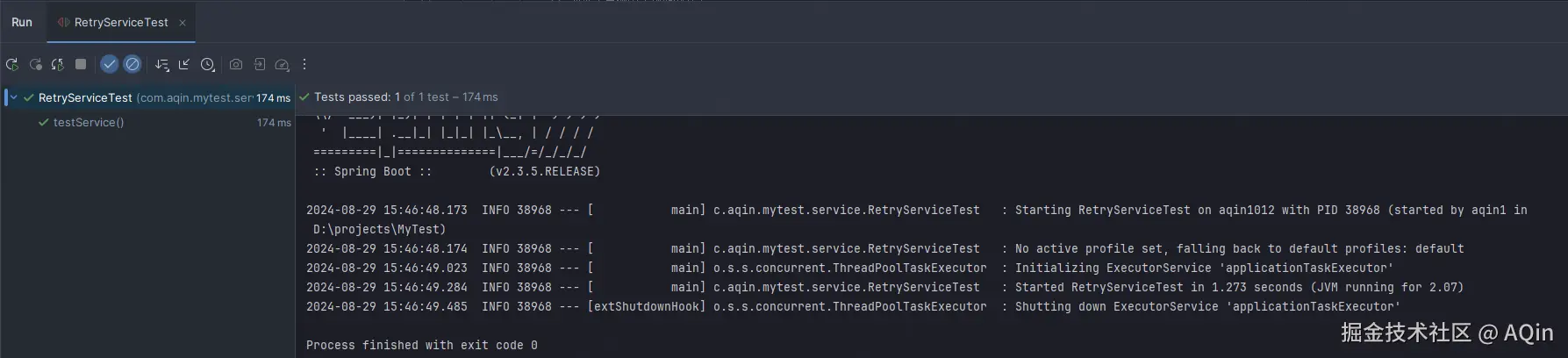
Task: Open test history clock dropdown
Action: pyautogui.click(x=208, y=64)
